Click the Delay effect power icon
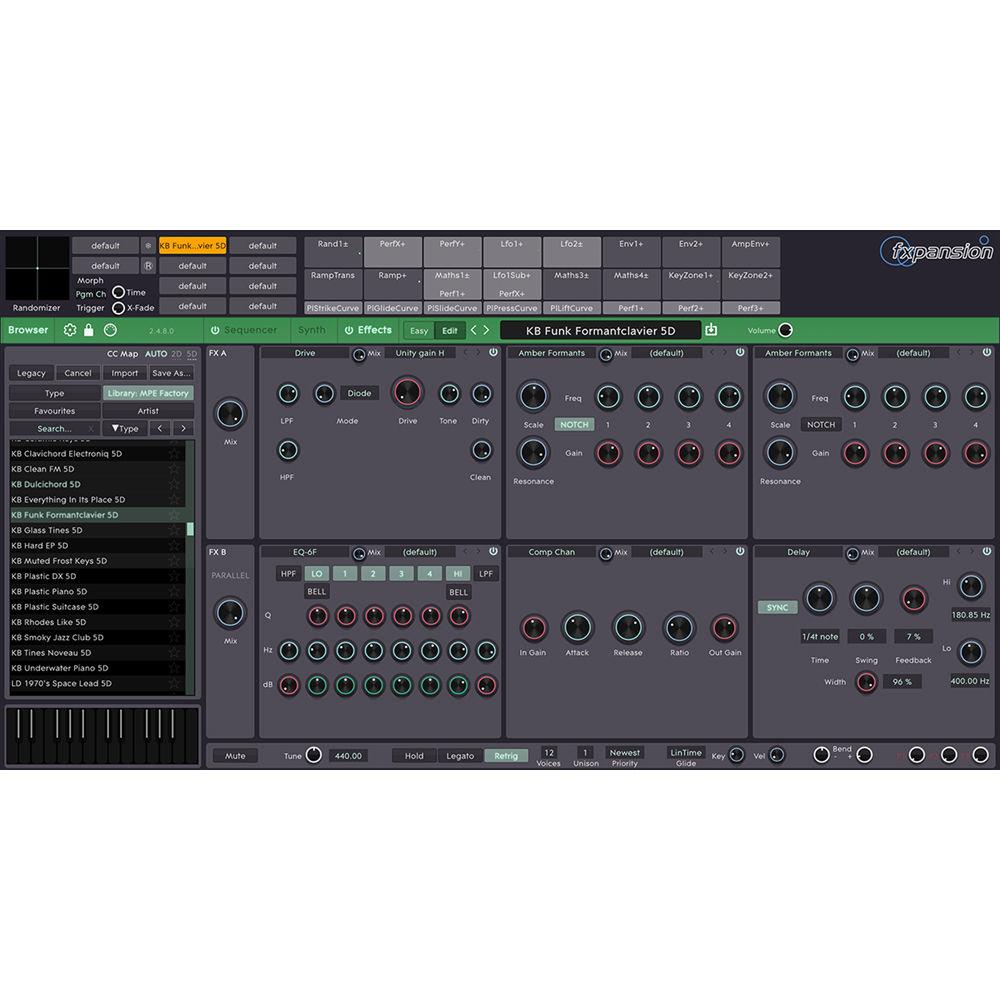The image size is (1000, 1000). [985, 551]
